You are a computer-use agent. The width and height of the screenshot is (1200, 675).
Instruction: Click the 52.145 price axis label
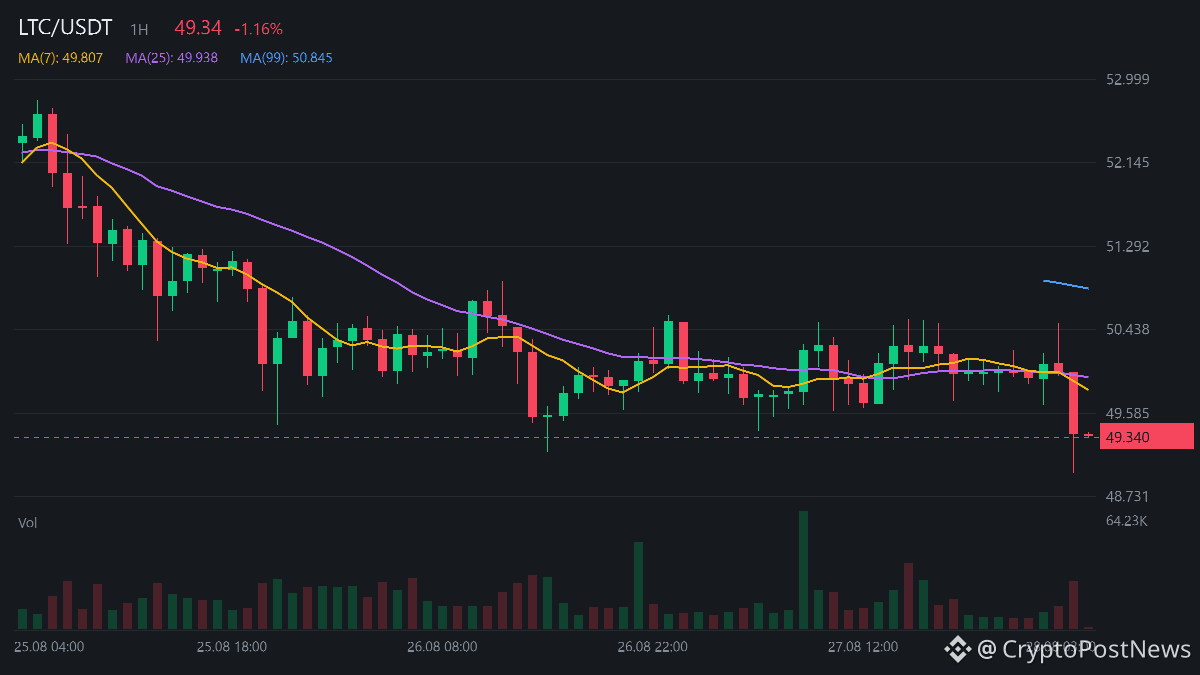pyautogui.click(x=1127, y=162)
